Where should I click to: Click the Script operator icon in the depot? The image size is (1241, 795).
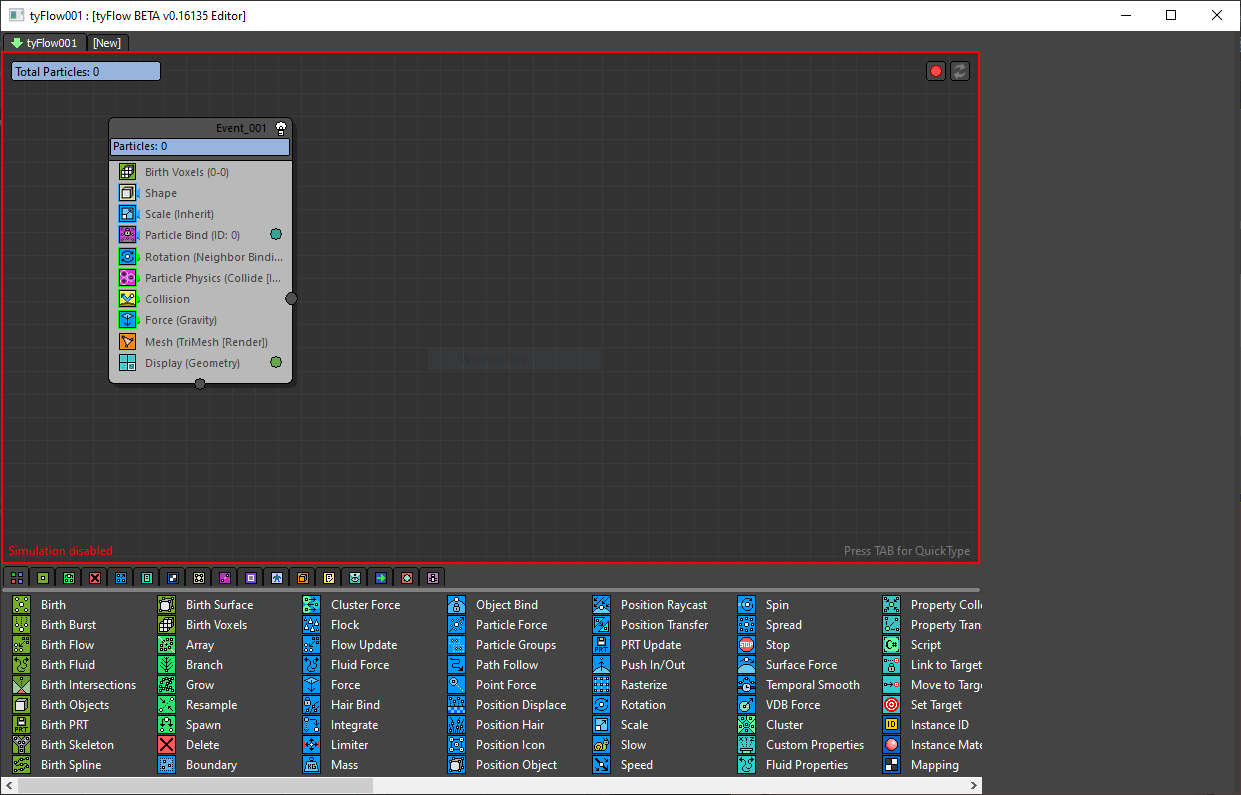pyautogui.click(x=892, y=645)
